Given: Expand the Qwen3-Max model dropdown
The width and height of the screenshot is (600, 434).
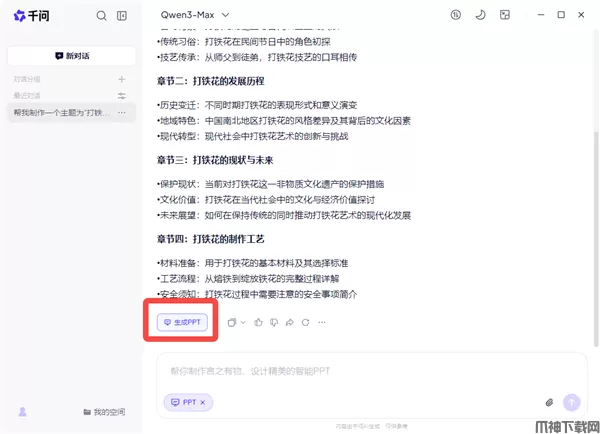Looking at the screenshot, I should point(195,15).
